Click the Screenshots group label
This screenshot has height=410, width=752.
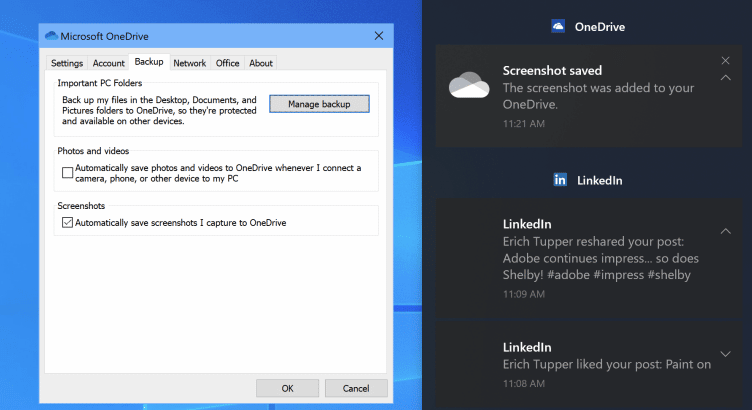click(x=81, y=206)
